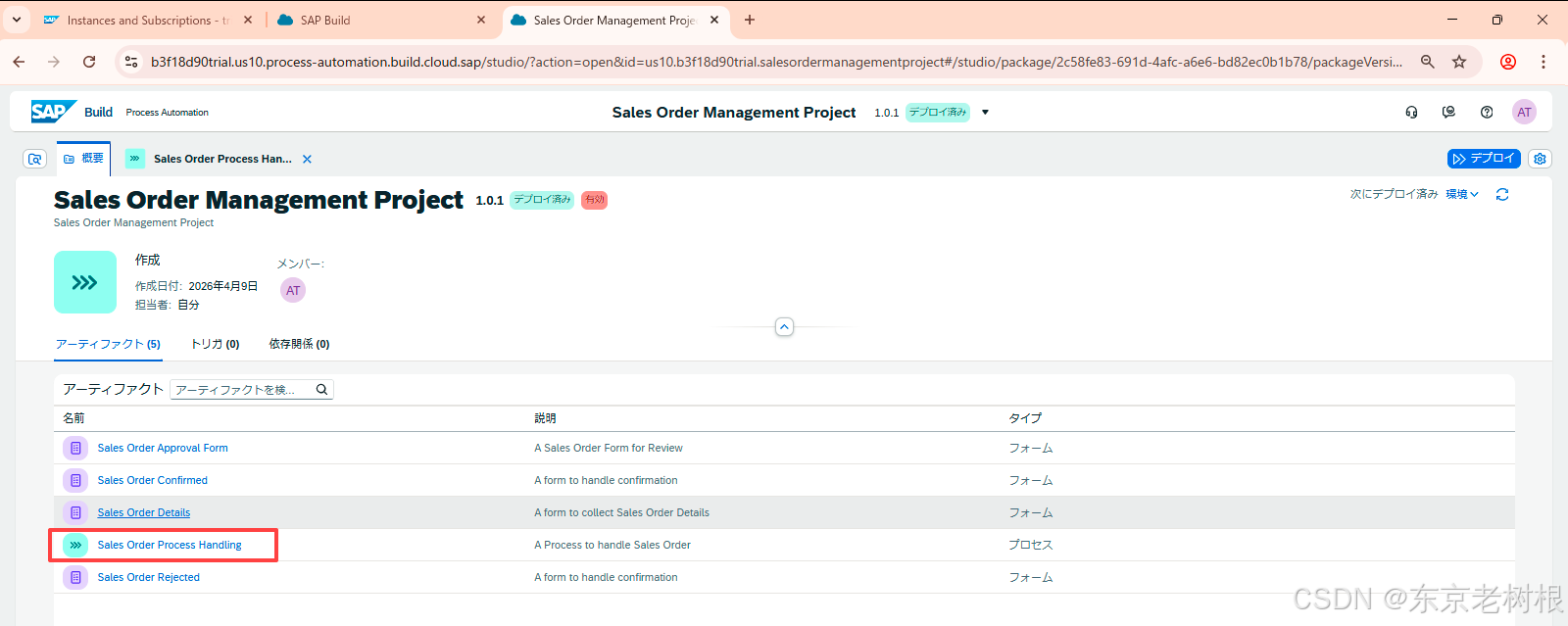This screenshot has height=626, width=1568.
Task: Select the 概要 overview tab
Action: coord(83,159)
